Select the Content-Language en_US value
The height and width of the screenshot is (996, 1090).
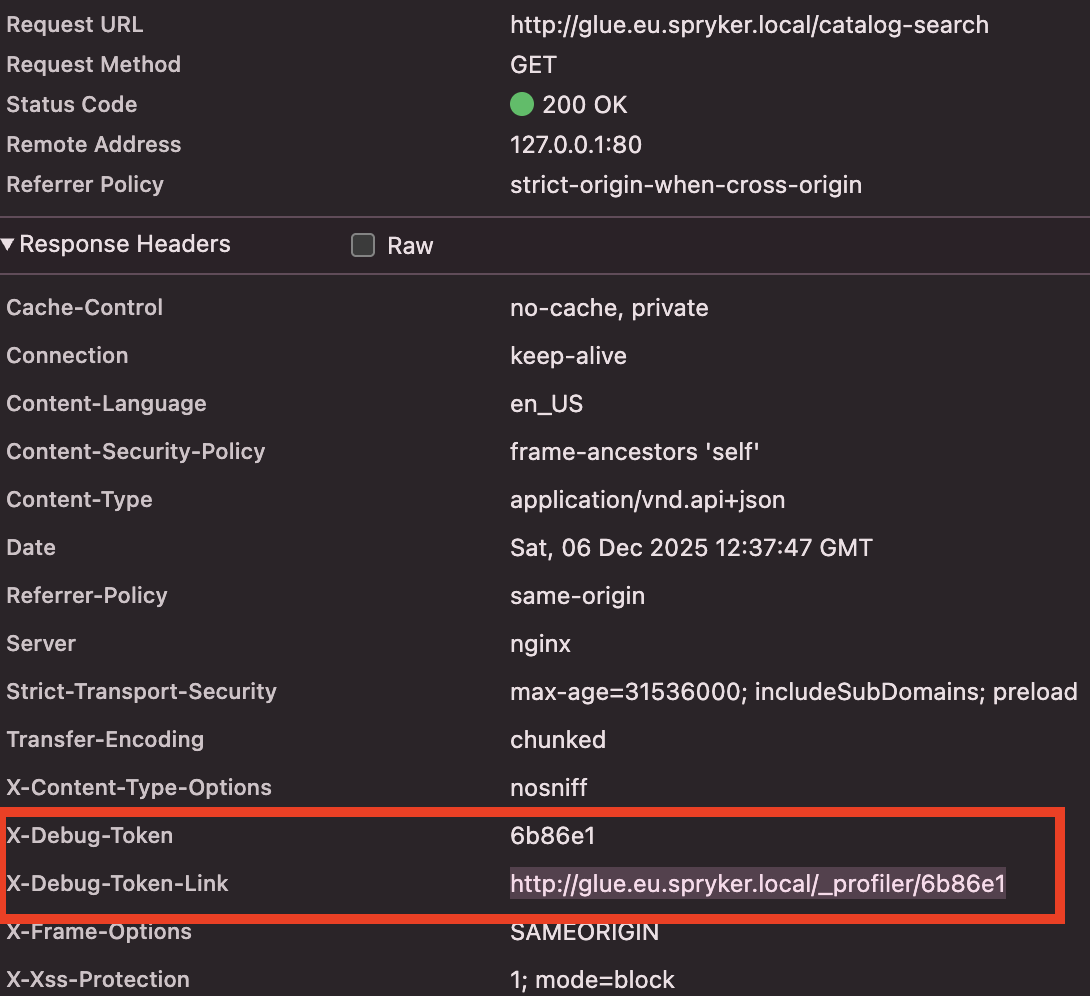point(546,404)
